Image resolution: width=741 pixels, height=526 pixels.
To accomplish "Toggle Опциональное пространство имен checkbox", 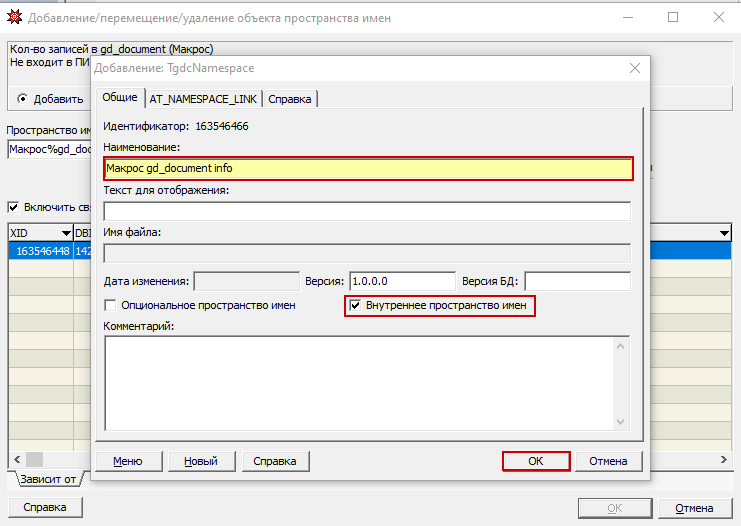I will point(111,305).
